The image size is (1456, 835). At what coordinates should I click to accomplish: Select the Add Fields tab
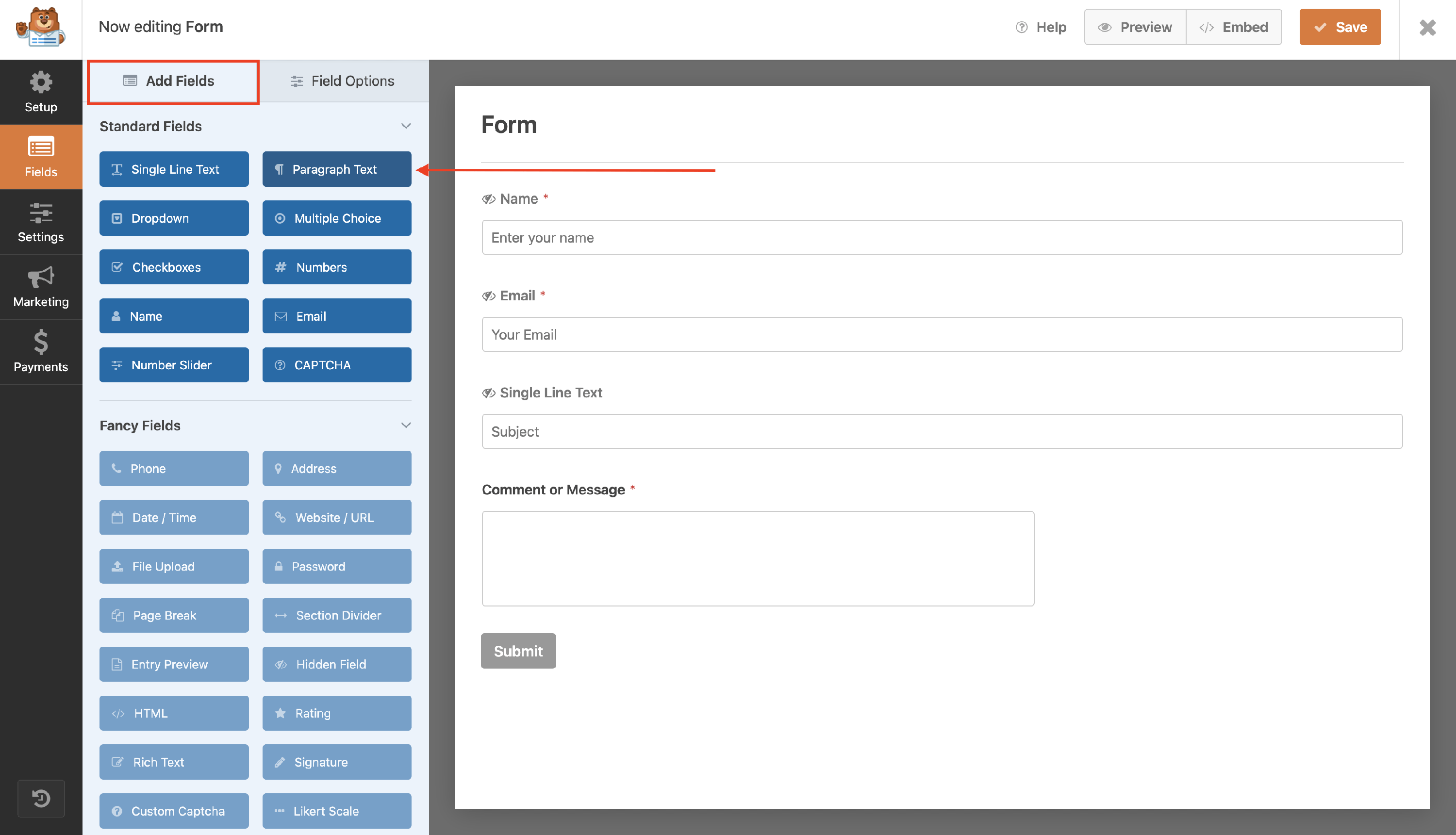(x=173, y=81)
